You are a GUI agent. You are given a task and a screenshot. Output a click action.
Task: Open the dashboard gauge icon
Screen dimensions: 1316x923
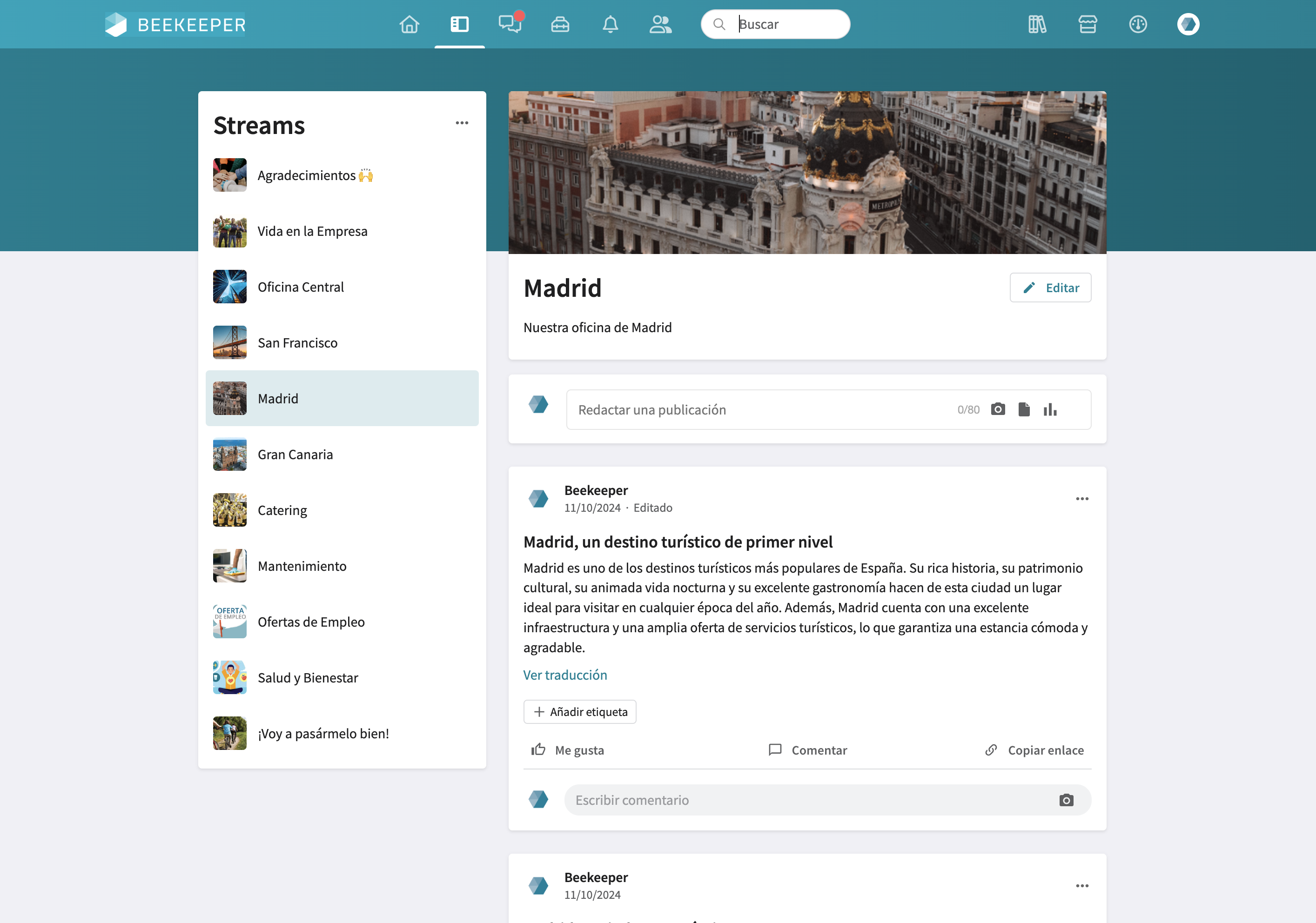pyautogui.click(x=1138, y=24)
